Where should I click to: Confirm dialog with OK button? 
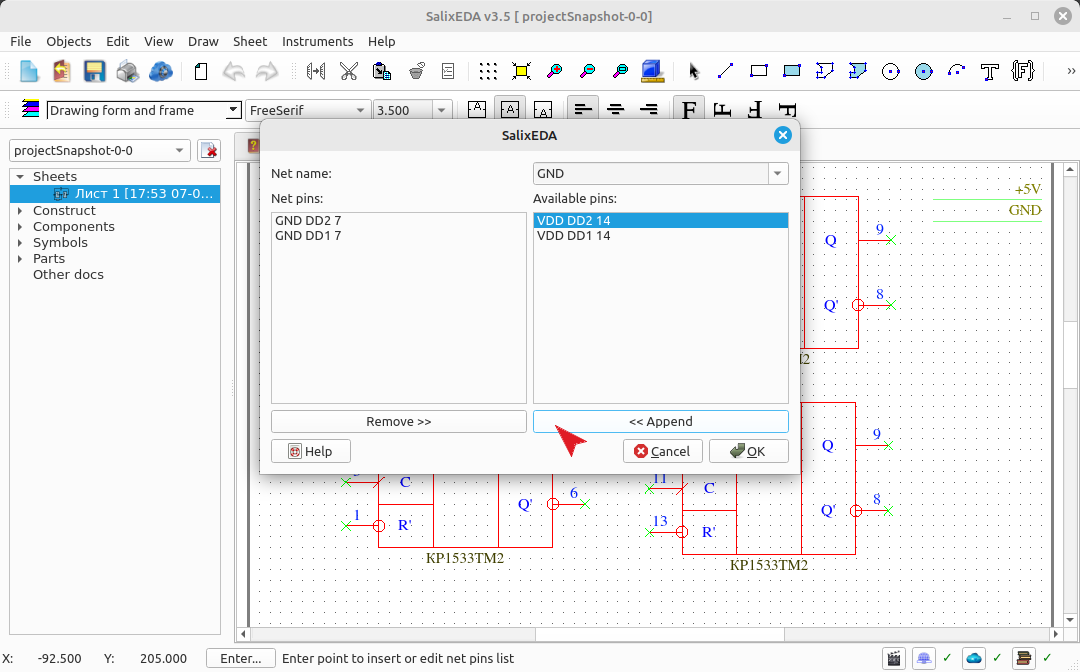(749, 451)
